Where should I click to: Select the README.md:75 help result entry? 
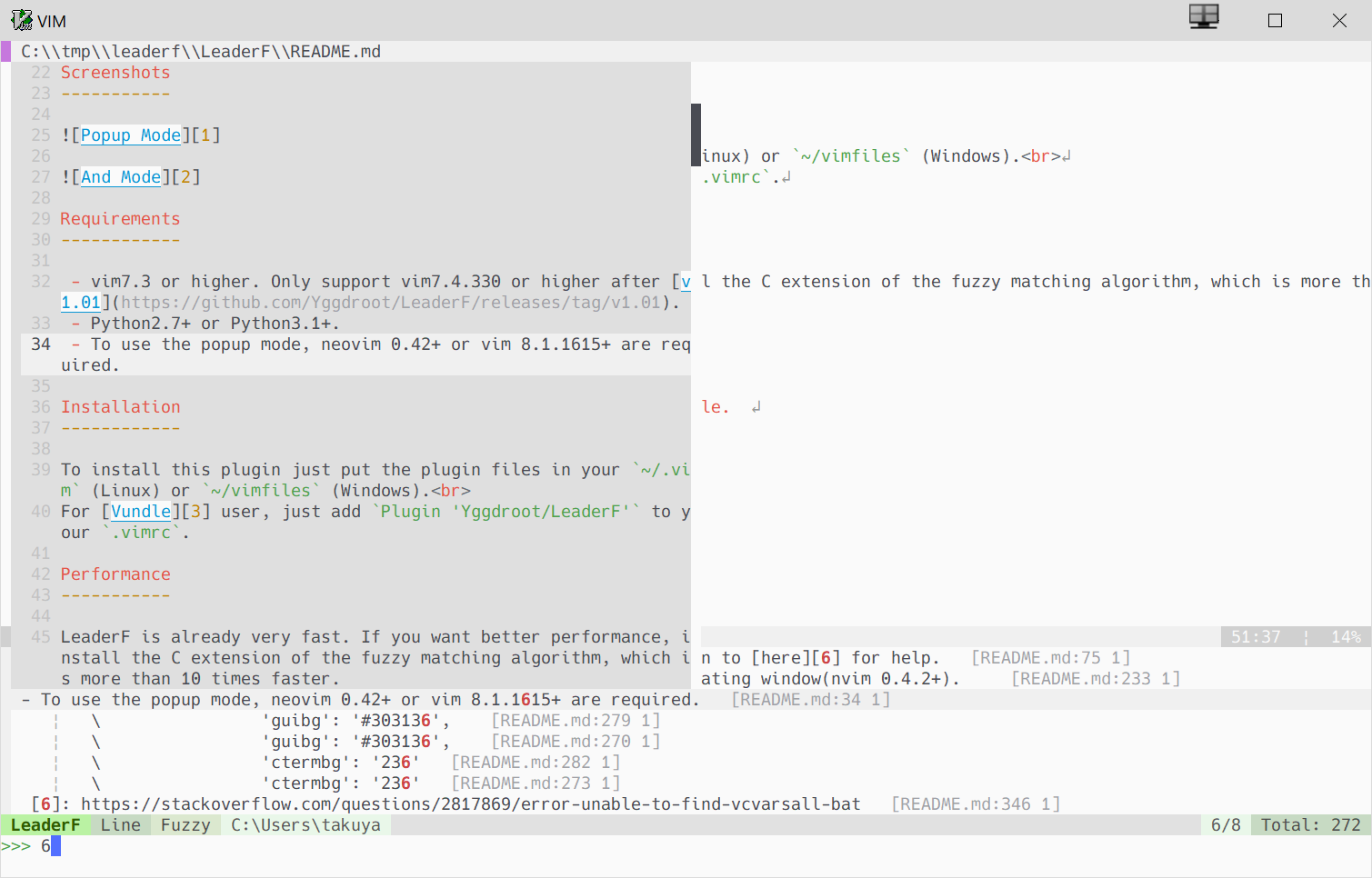(x=909, y=657)
